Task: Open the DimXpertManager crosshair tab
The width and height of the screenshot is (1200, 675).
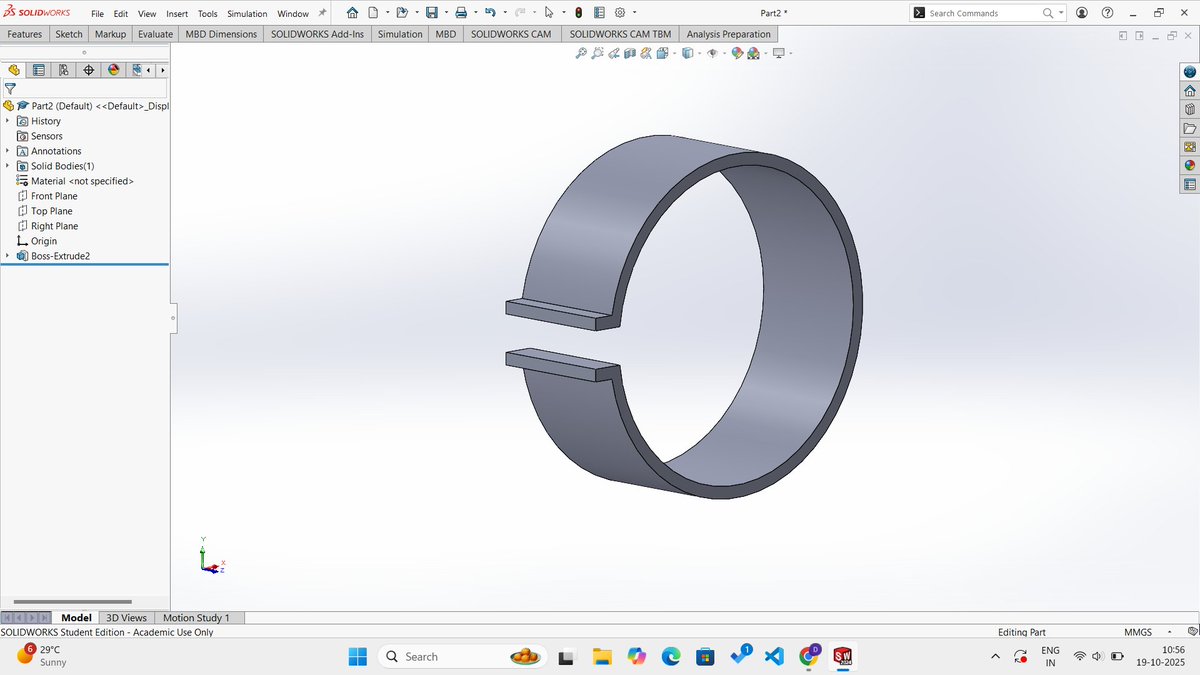Action: coord(89,70)
